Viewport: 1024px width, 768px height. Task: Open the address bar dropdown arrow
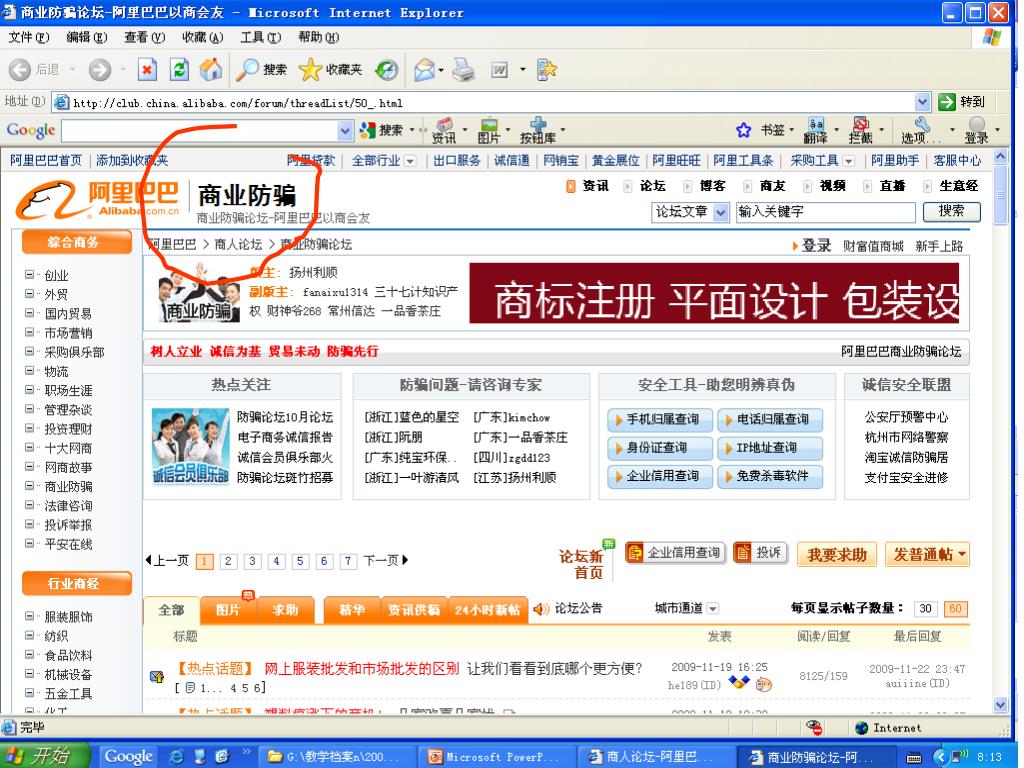922,102
